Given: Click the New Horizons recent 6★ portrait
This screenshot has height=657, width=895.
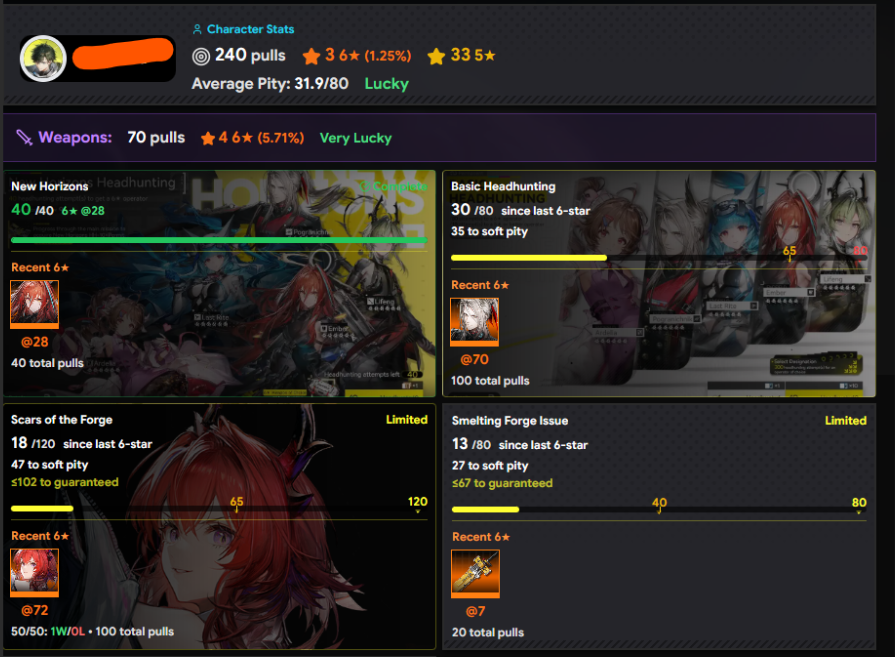Looking at the screenshot, I should (x=35, y=304).
